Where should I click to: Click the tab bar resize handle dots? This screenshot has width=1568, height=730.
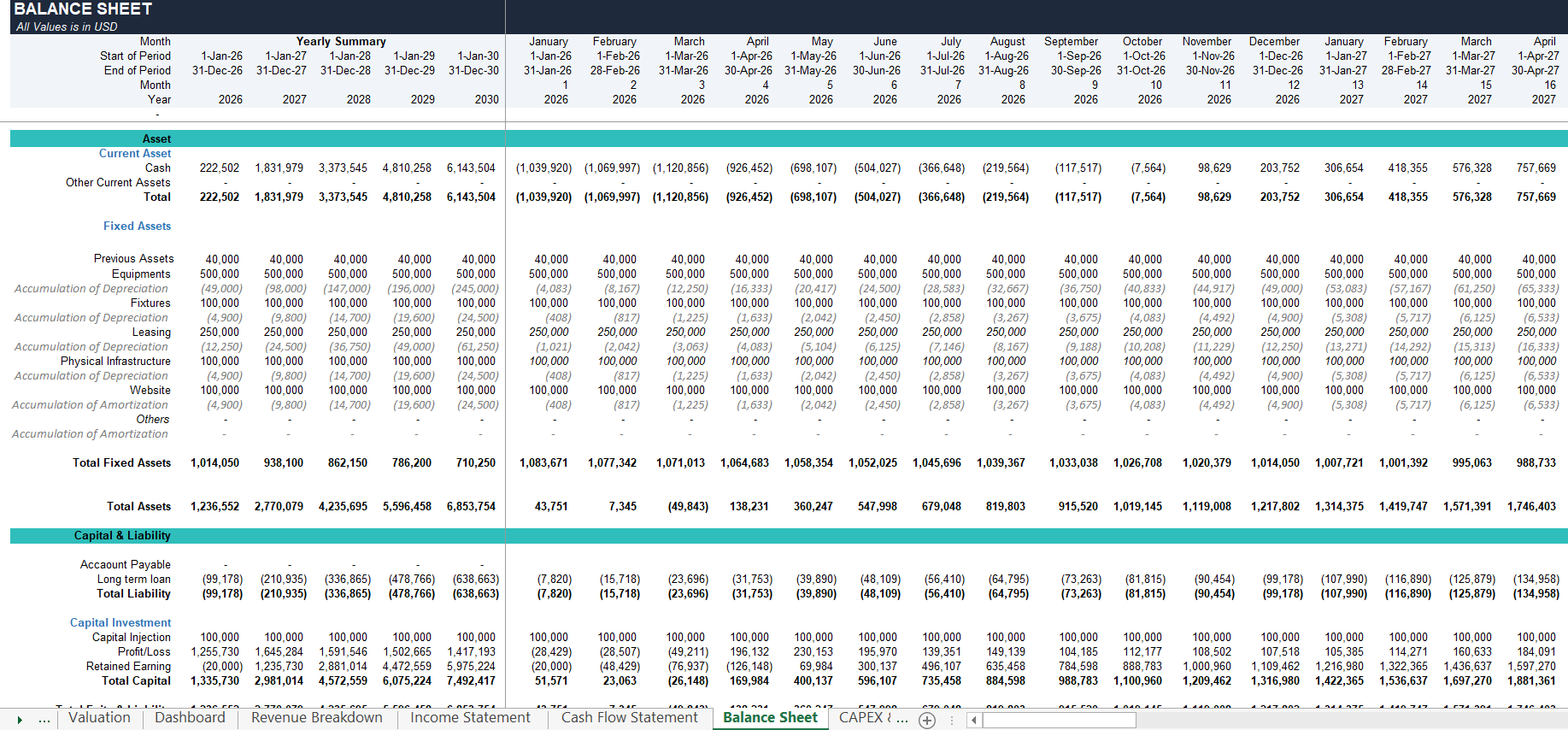pos(951,721)
